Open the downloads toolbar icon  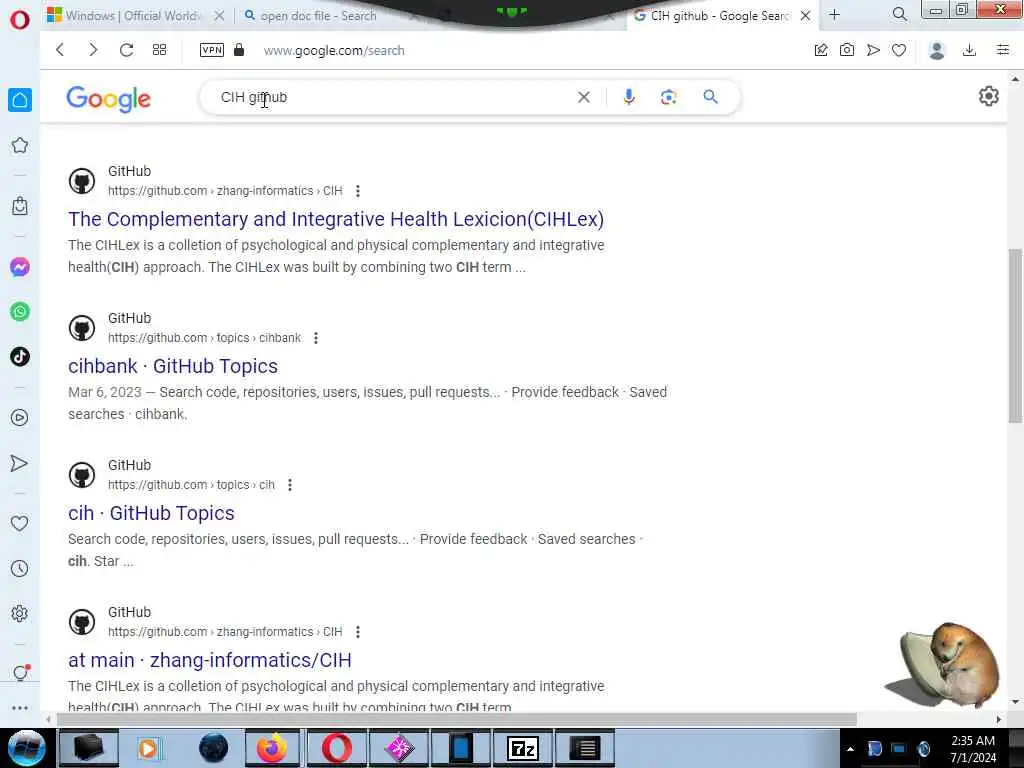point(970,50)
